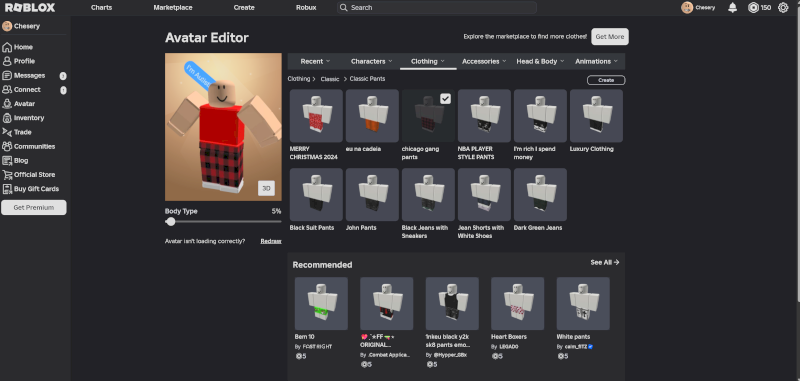Screen dimensions: 800x381
Task: Click the Classic breadcrumb link
Action: 330,79
